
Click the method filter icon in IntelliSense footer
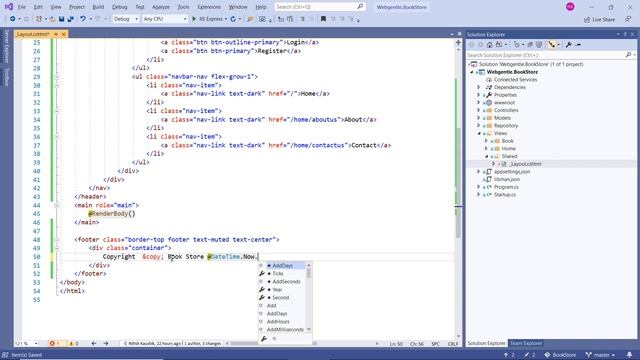click(274, 339)
